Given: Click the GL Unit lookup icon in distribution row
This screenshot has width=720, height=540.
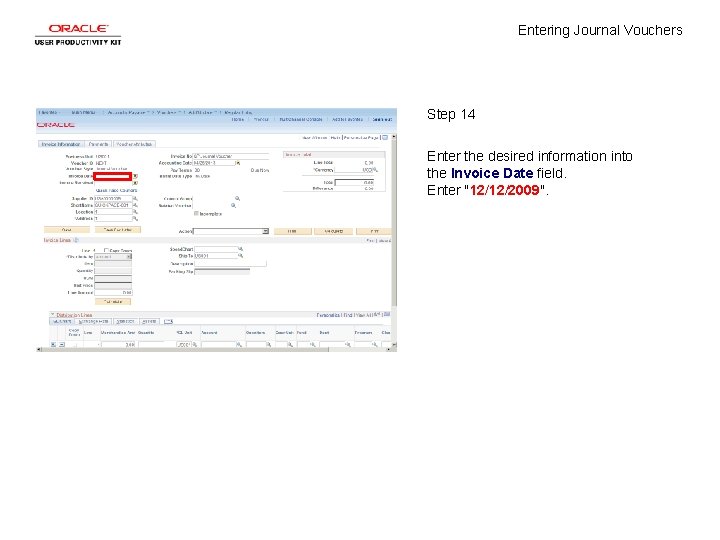Looking at the screenshot, I should pyautogui.click(x=195, y=344).
